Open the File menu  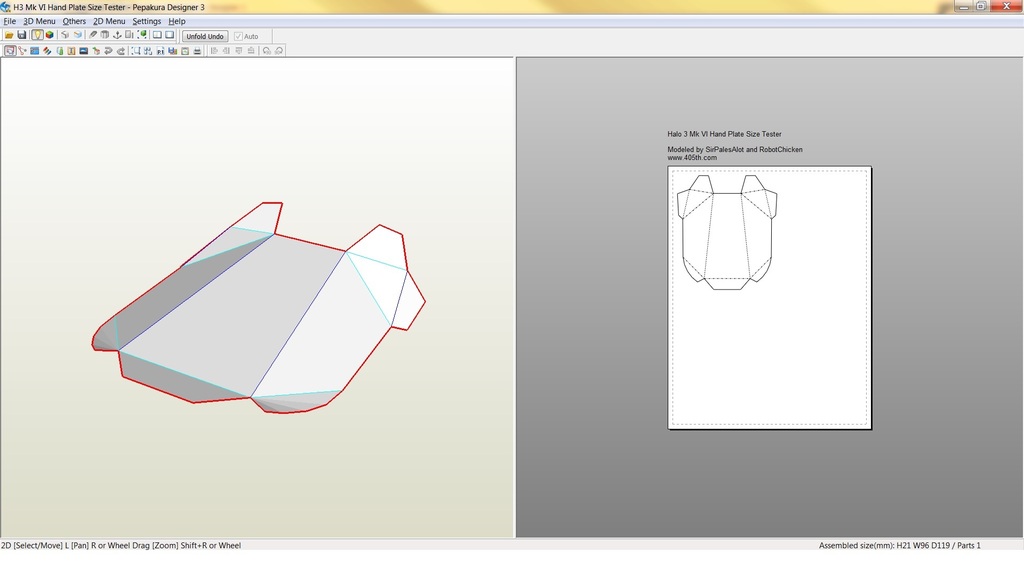tap(9, 21)
